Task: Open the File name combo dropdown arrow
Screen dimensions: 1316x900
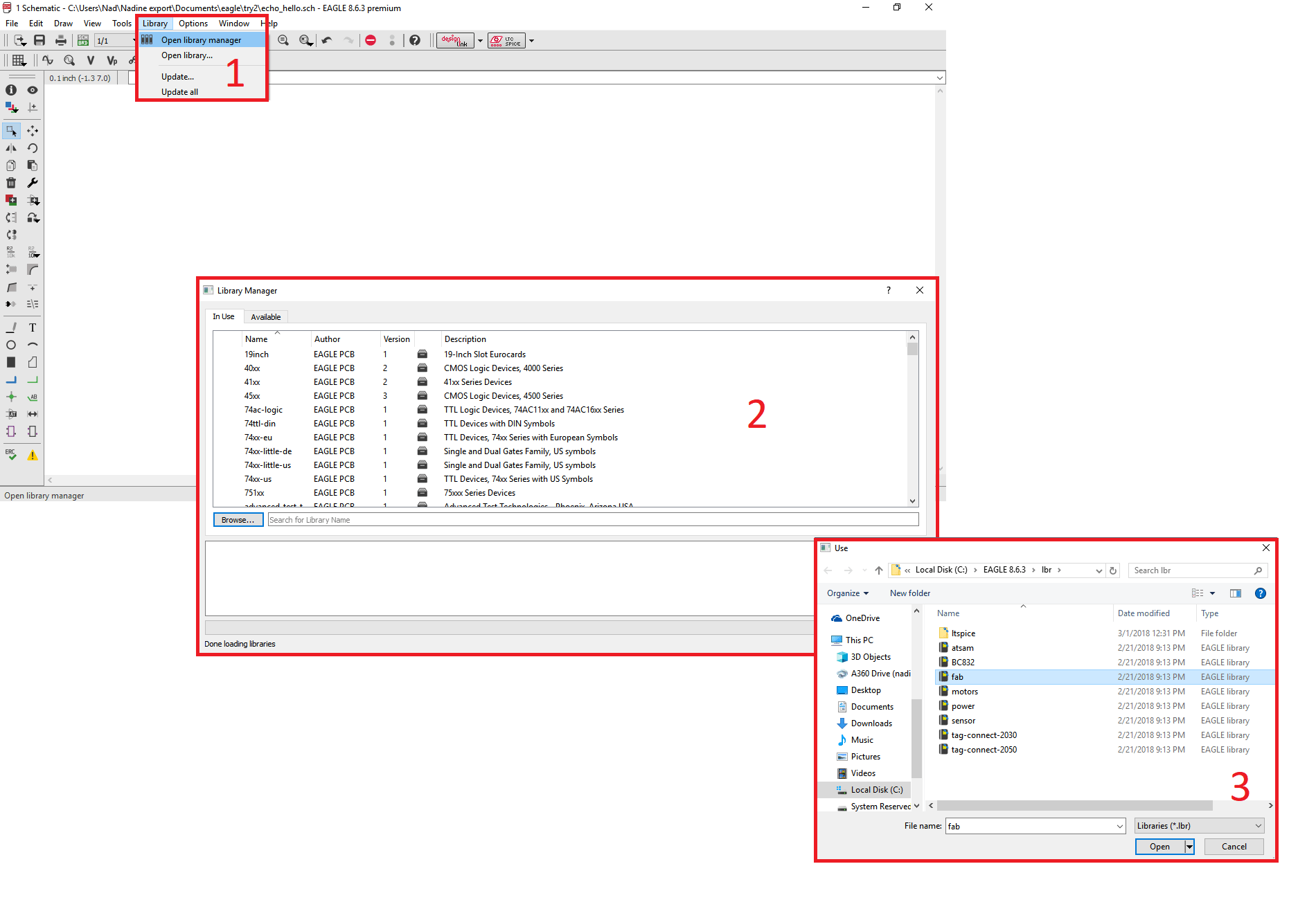Action: pyautogui.click(x=1120, y=826)
